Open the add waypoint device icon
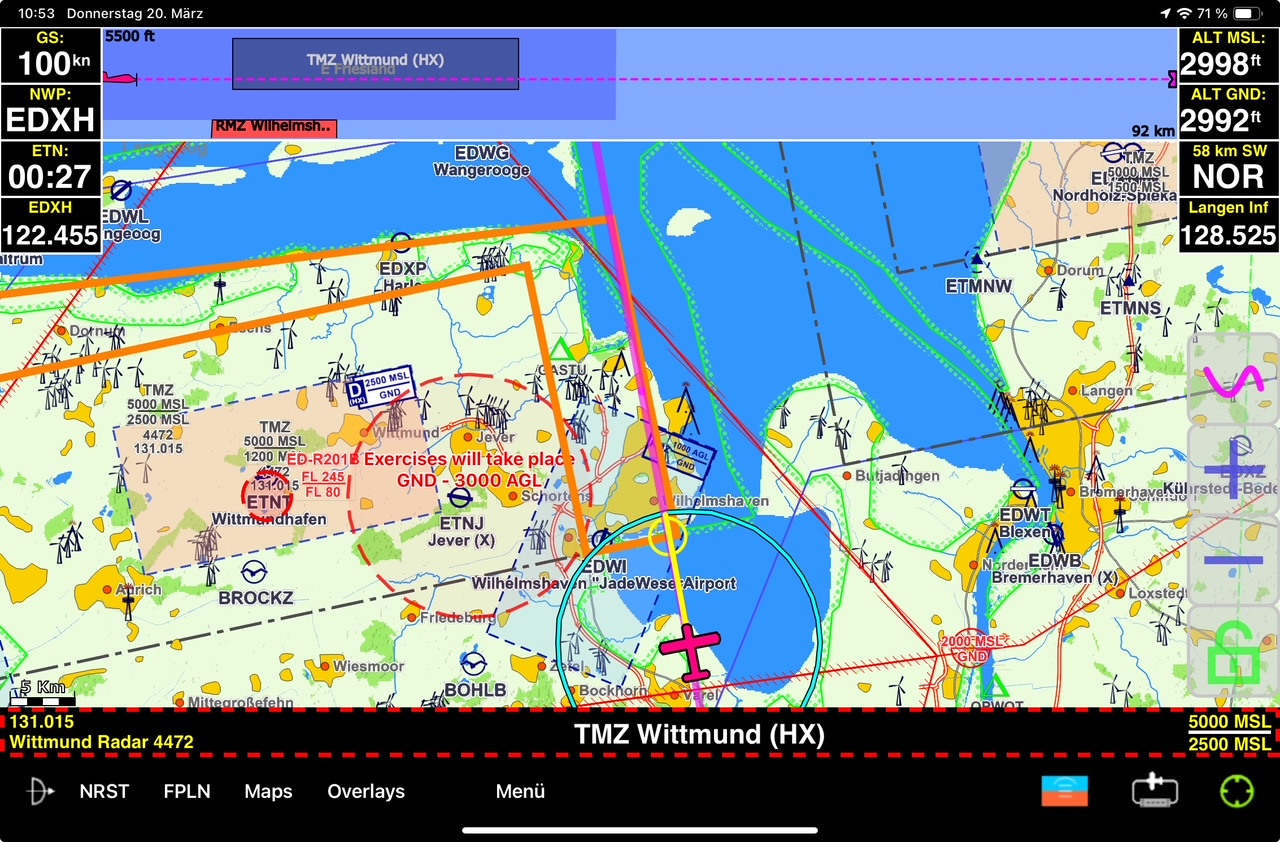The image size is (1280, 842). point(1155,791)
